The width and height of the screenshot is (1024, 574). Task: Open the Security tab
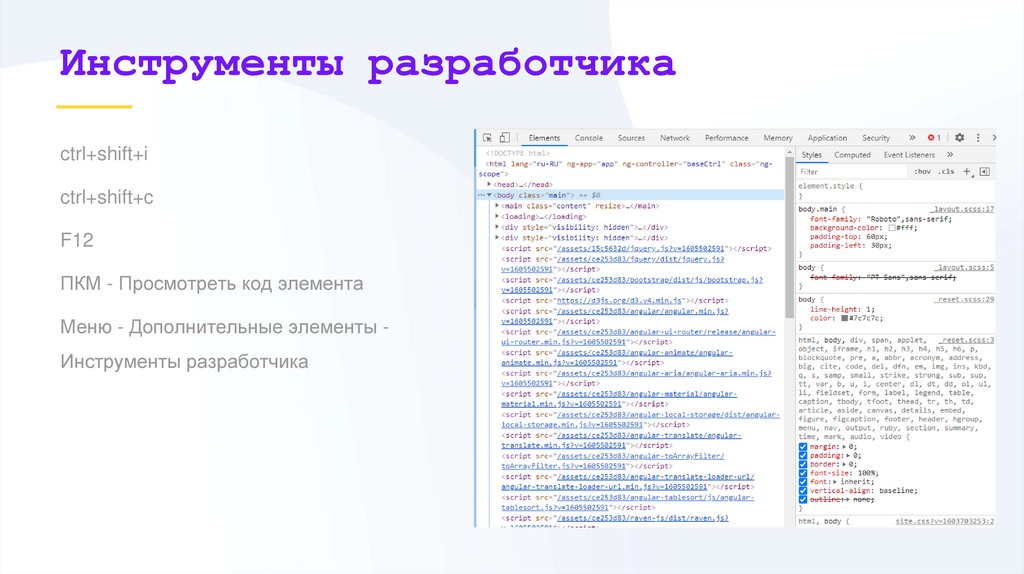click(876, 138)
